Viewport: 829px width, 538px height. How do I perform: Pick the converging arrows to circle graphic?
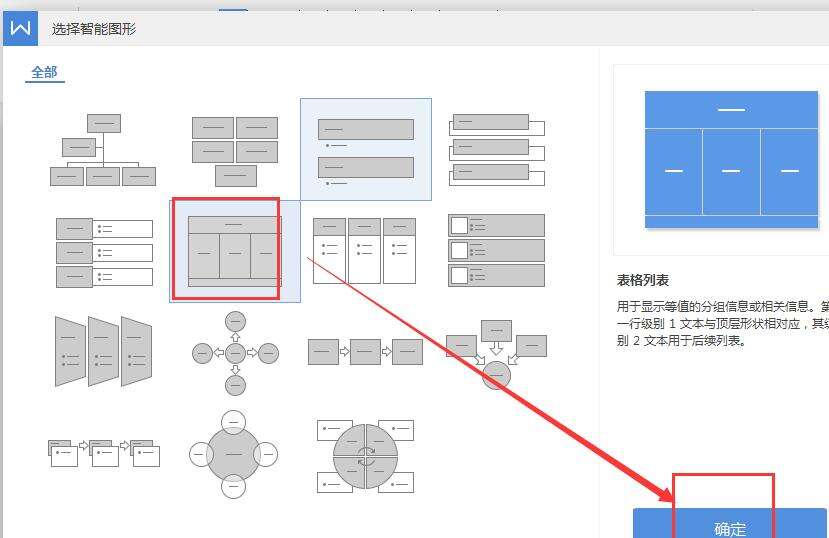click(x=496, y=355)
